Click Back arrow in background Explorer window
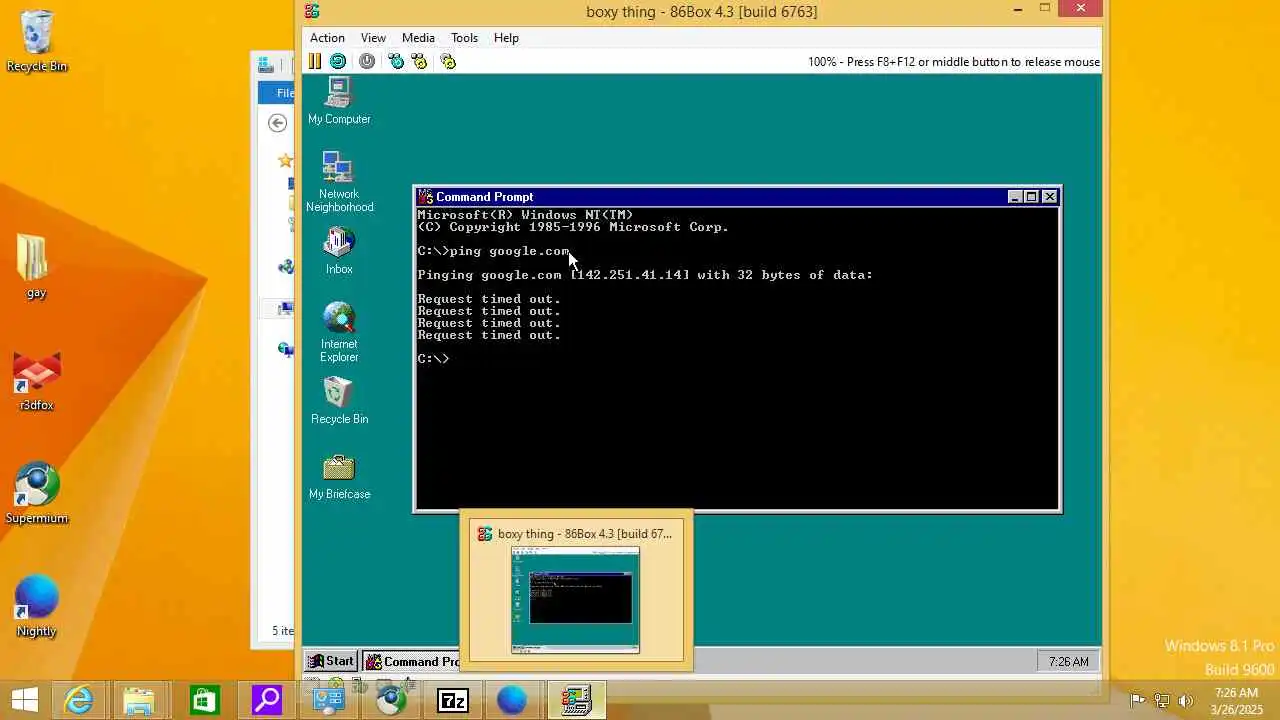This screenshot has width=1280, height=720. (x=278, y=123)
